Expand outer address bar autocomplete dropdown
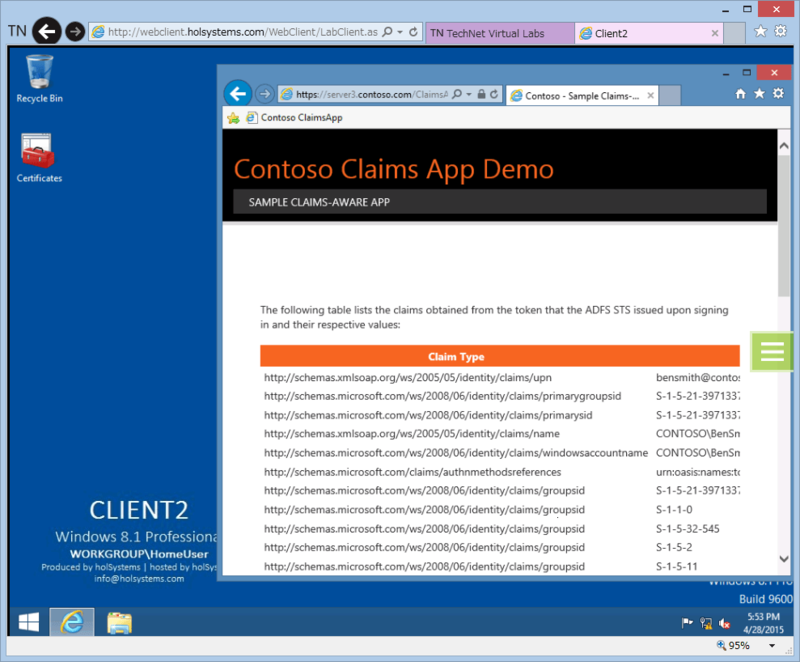The width and height of the screenshot is (800, 662). click(401, 32)
